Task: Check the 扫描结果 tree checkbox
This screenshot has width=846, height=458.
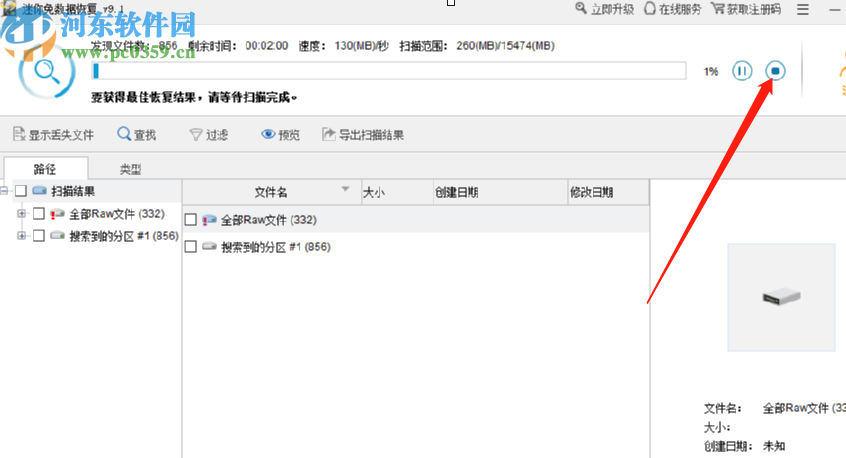Action: [21, 191]
